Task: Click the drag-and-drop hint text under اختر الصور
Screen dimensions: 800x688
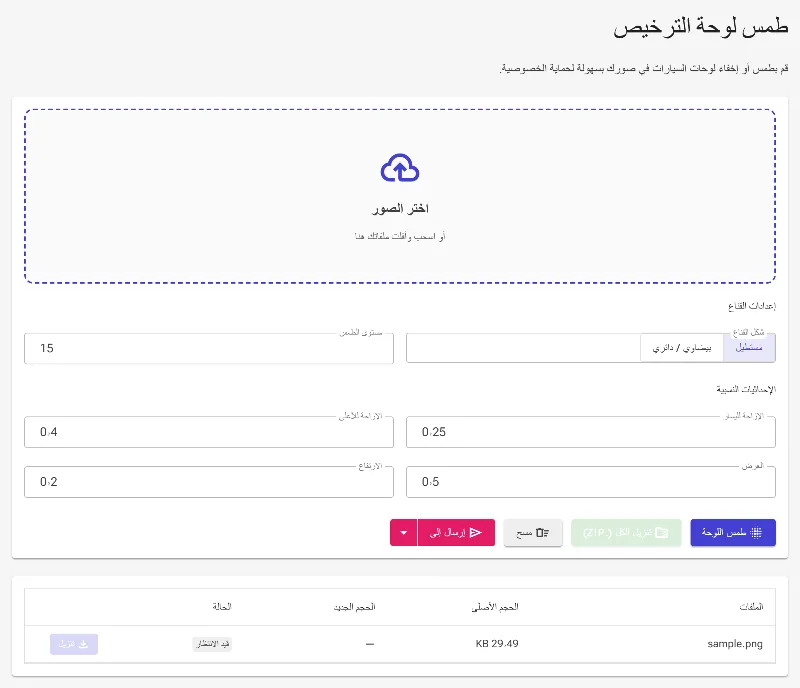Action: 400,236
